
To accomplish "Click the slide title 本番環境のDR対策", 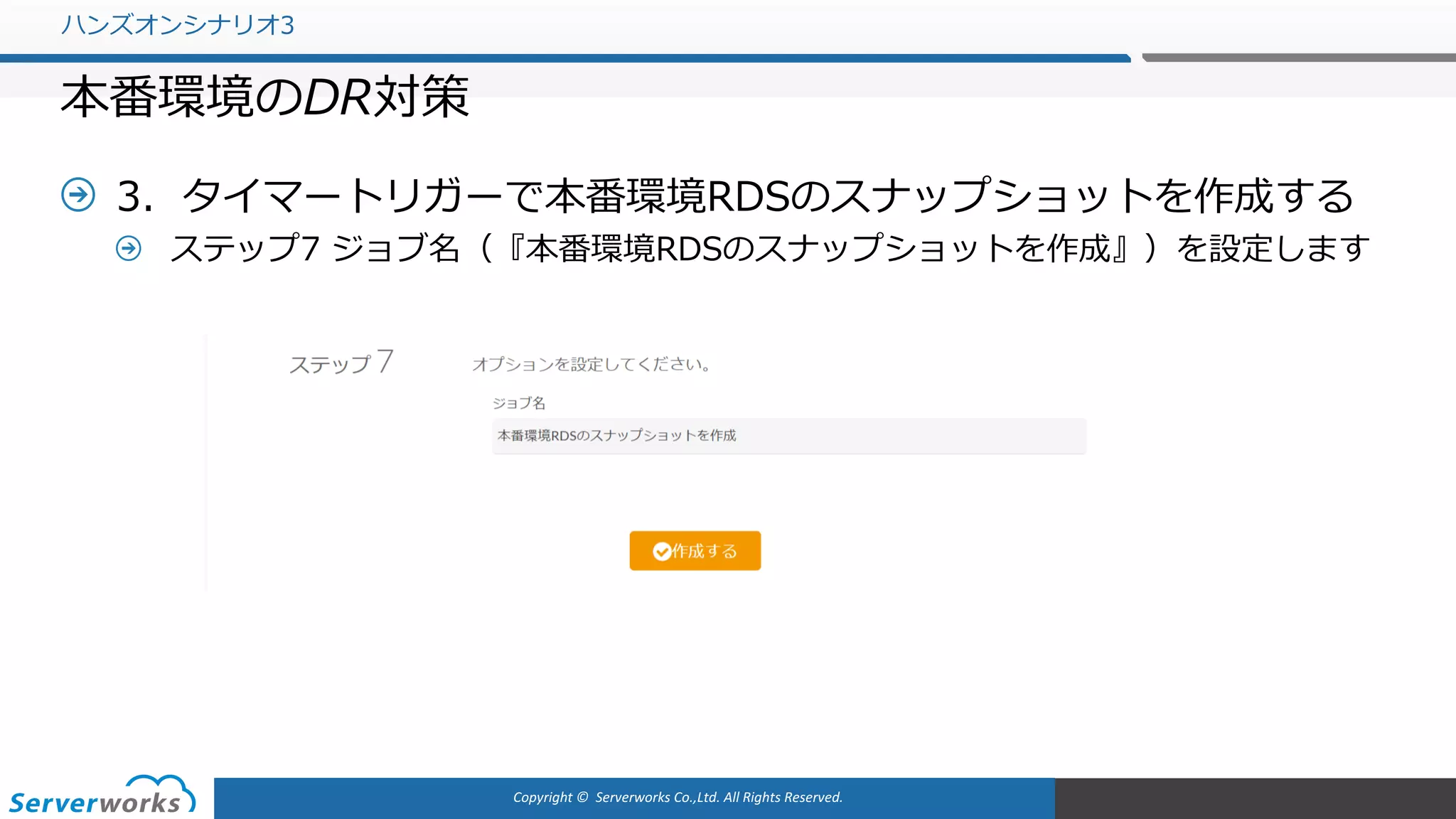I will tap(264, 97).
